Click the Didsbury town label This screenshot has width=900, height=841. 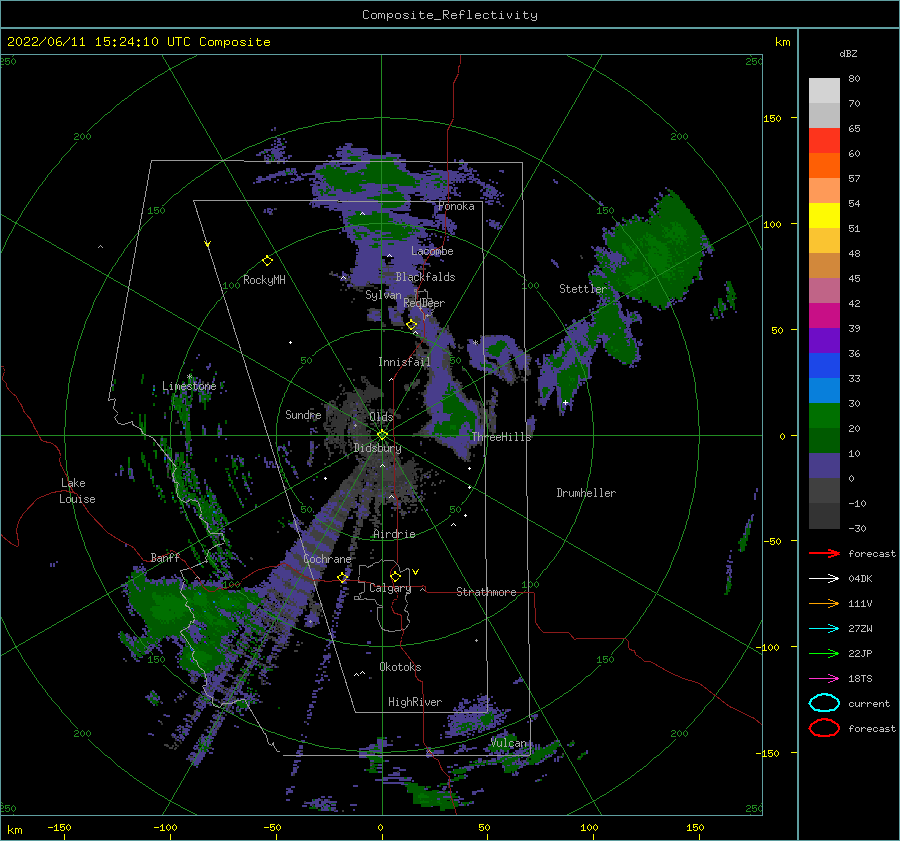(x=377, y=448)
